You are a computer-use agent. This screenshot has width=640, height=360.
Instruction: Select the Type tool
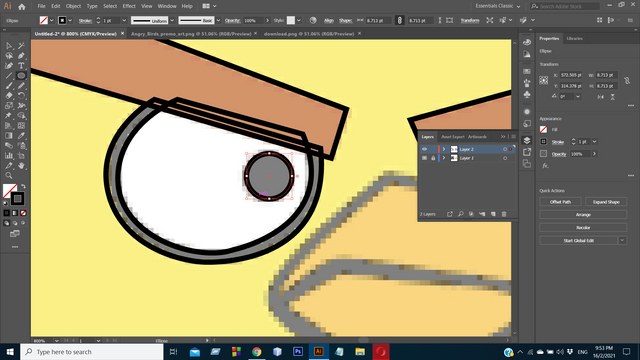click(x=21, y=66)
